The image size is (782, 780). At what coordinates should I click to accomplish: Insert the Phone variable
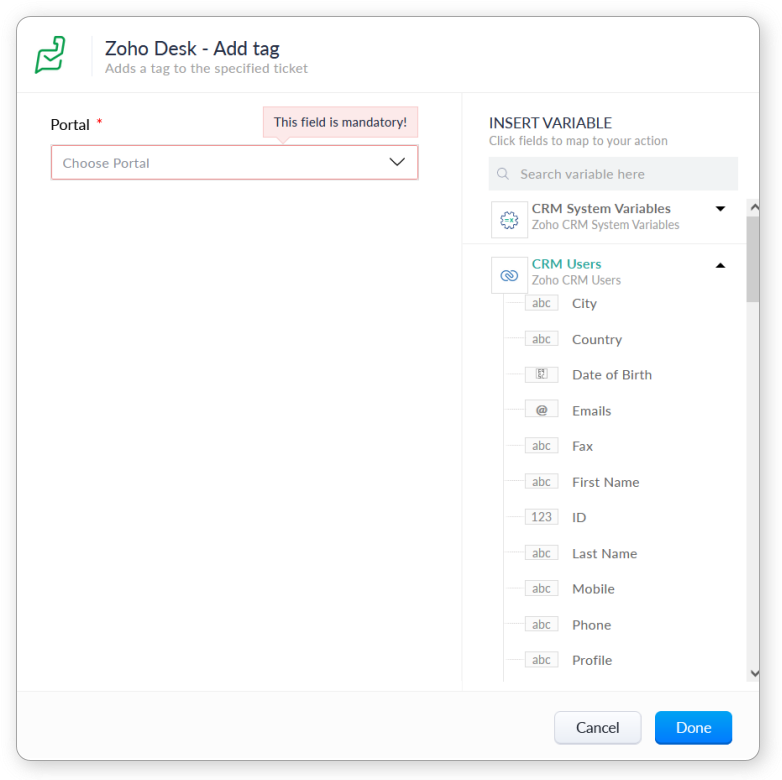591,624
